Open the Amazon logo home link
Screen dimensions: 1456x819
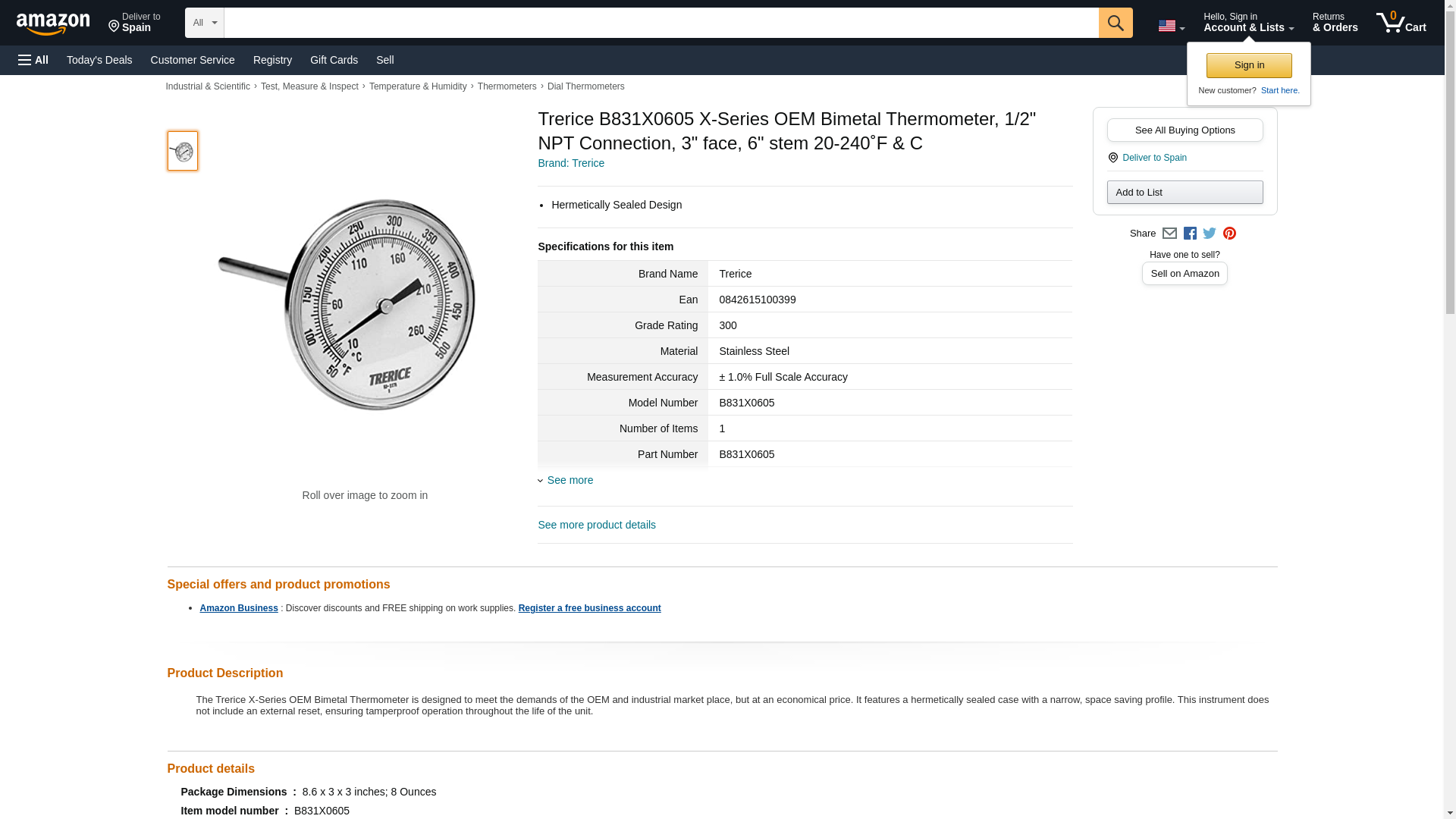coord(53,24)
